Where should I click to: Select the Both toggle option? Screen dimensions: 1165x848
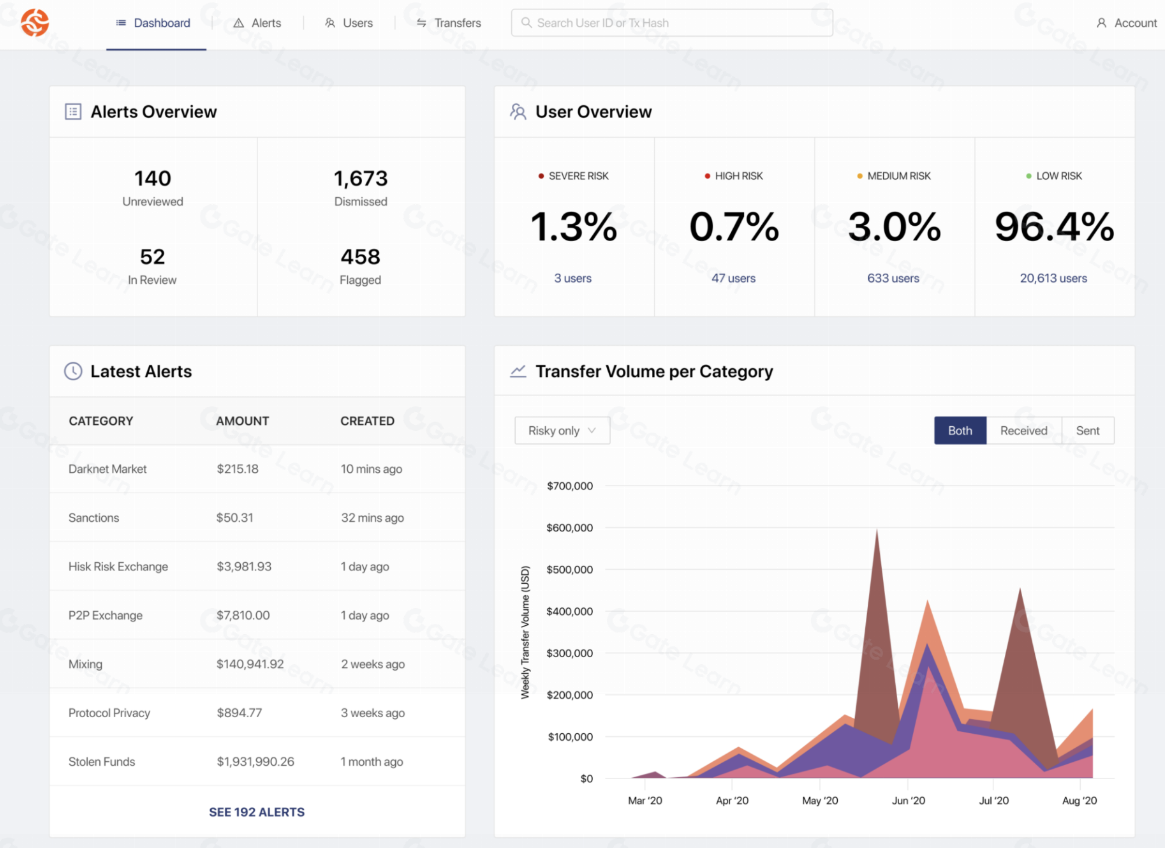pos(960,431)
